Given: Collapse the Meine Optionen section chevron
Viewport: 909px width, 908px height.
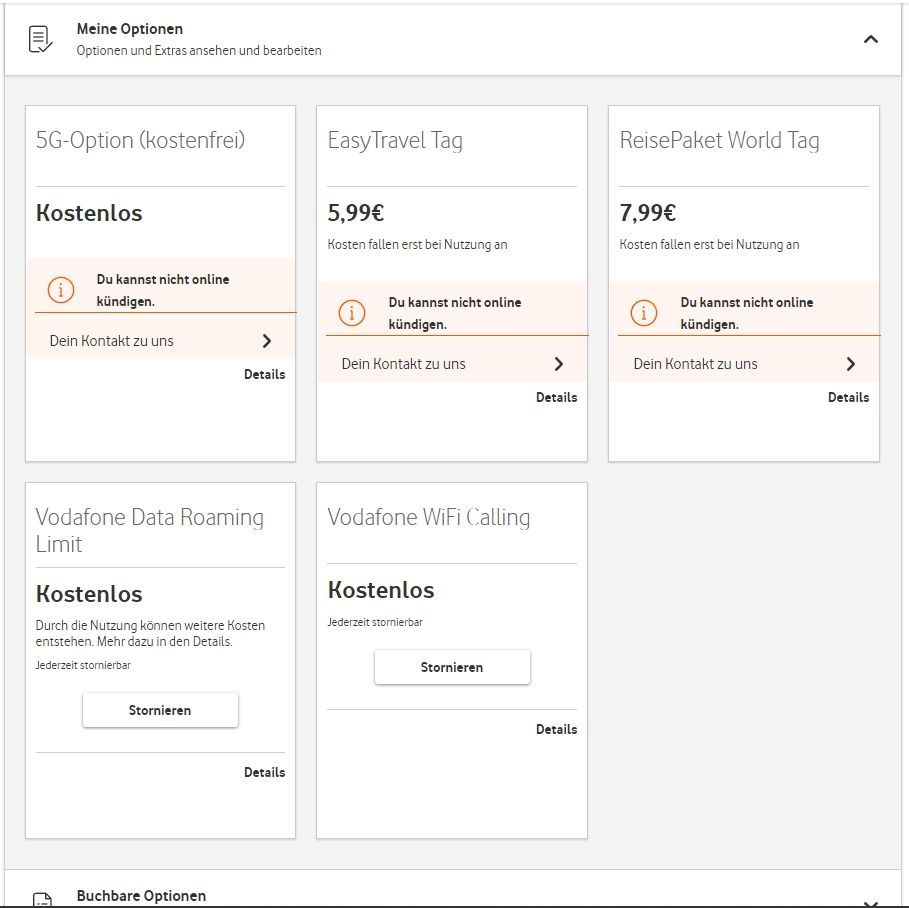Looking at the screenshot, I should 870,40.
